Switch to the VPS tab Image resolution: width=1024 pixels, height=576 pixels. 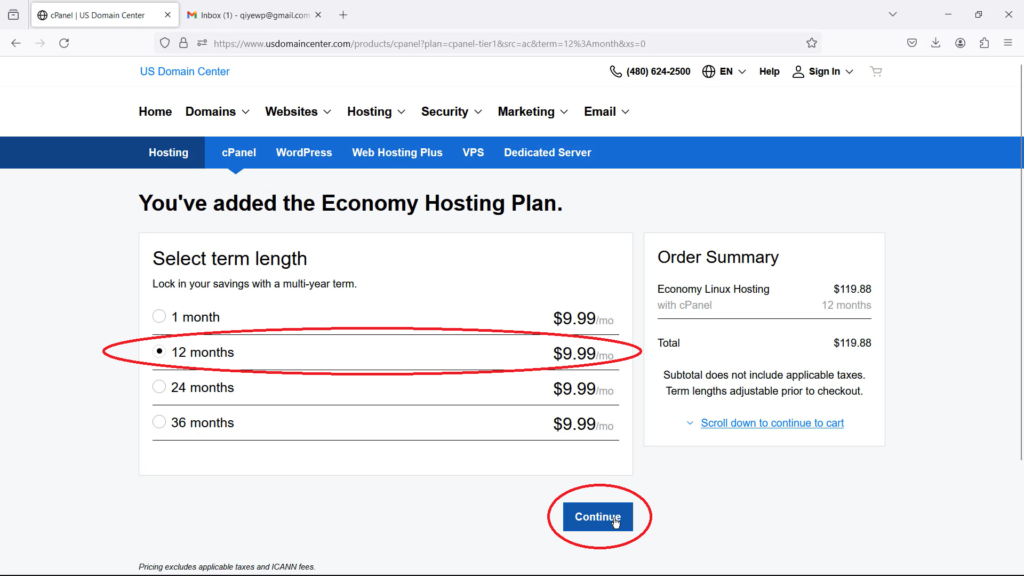point(473,152)
